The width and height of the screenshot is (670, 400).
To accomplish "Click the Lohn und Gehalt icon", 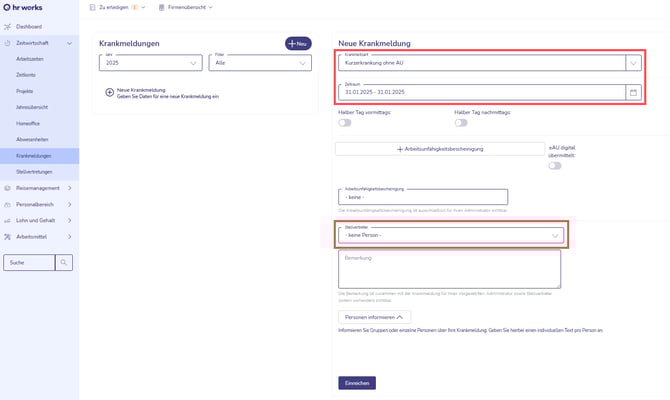I will pos(8,220).
